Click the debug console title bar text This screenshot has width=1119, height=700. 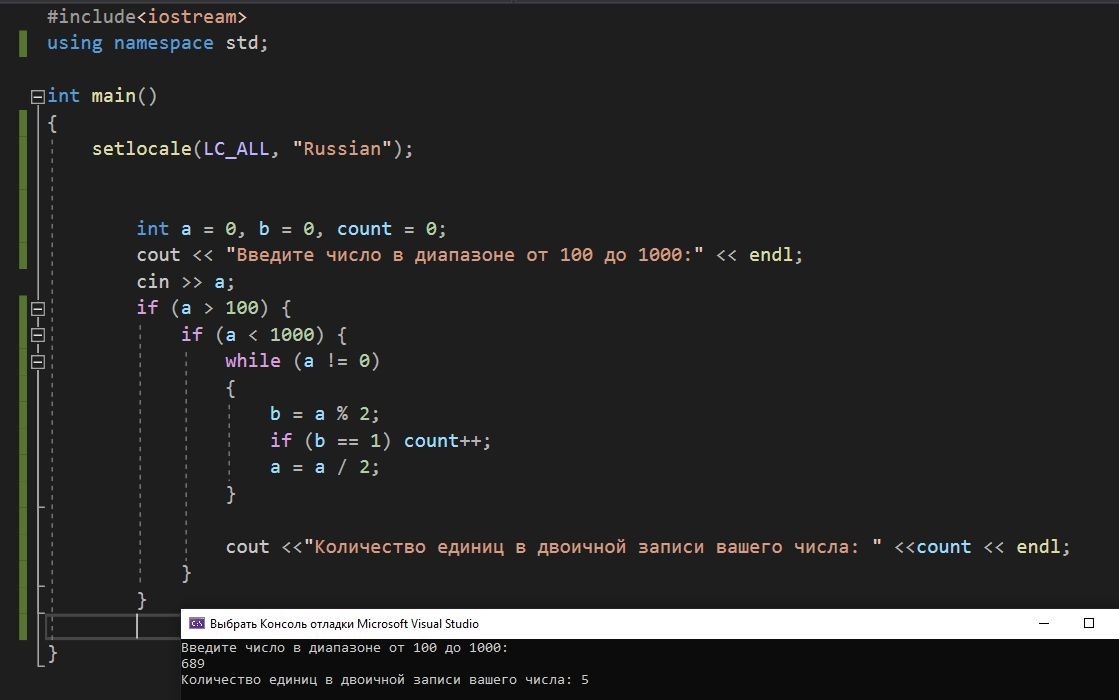(344, 624)
